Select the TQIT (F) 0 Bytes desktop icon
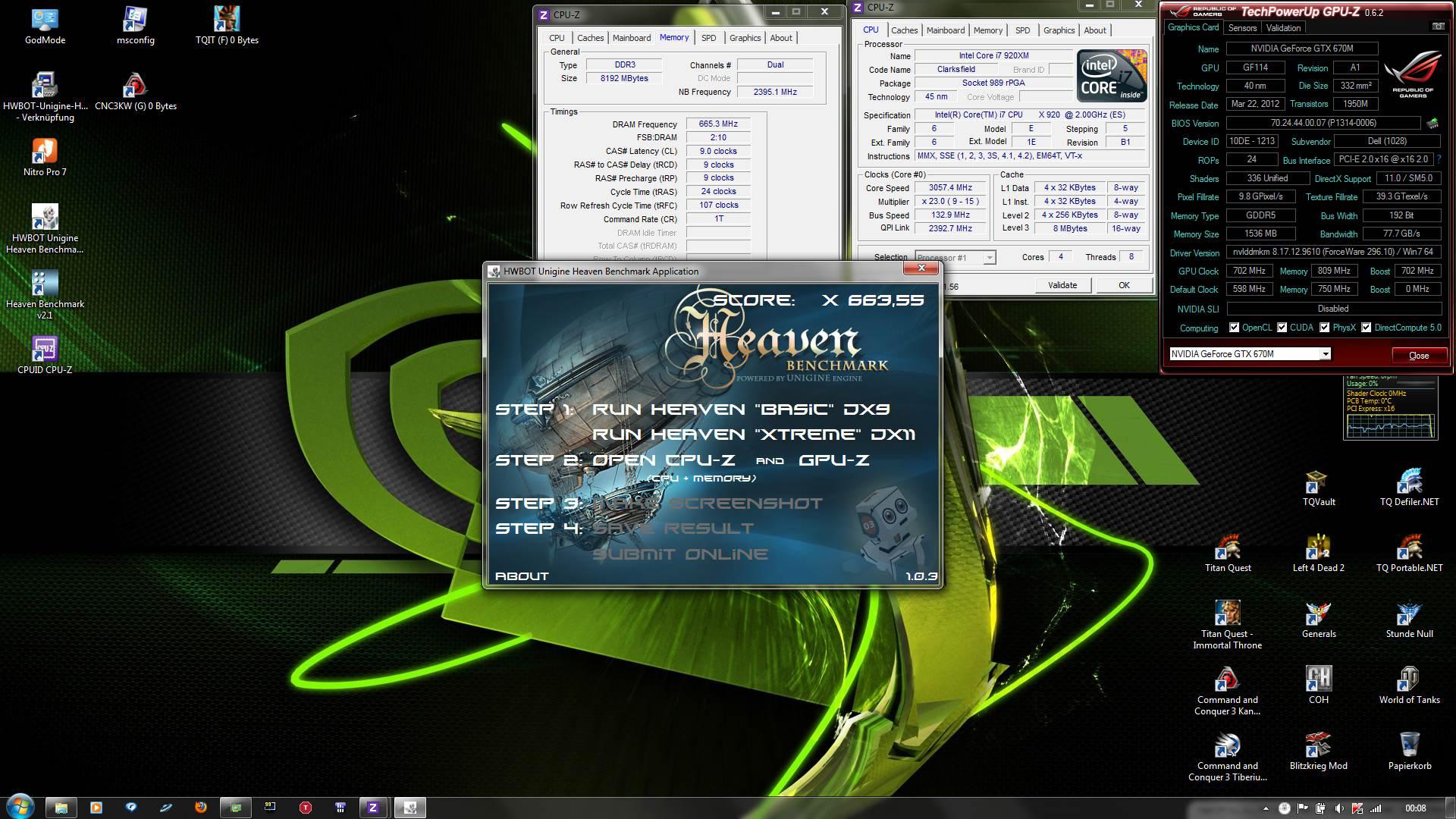This screenshot has height=819, width=1456. (227, 26)
